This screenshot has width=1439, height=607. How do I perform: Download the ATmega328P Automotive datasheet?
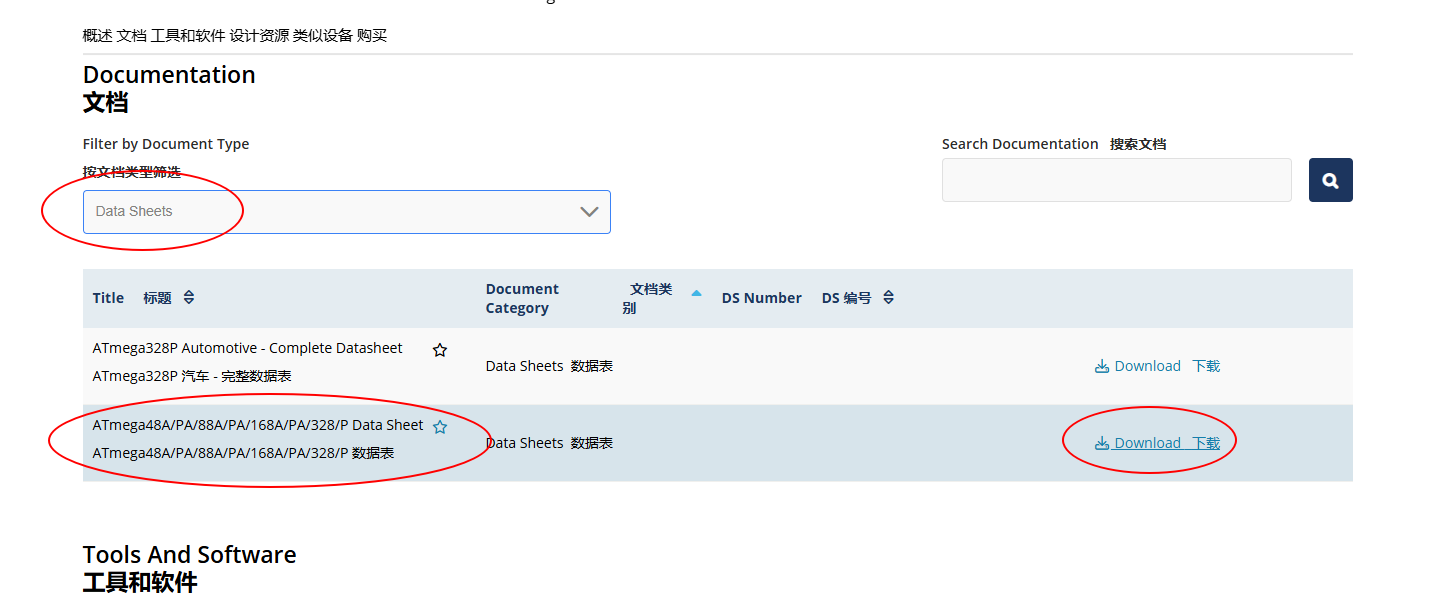pos(1157,366)
